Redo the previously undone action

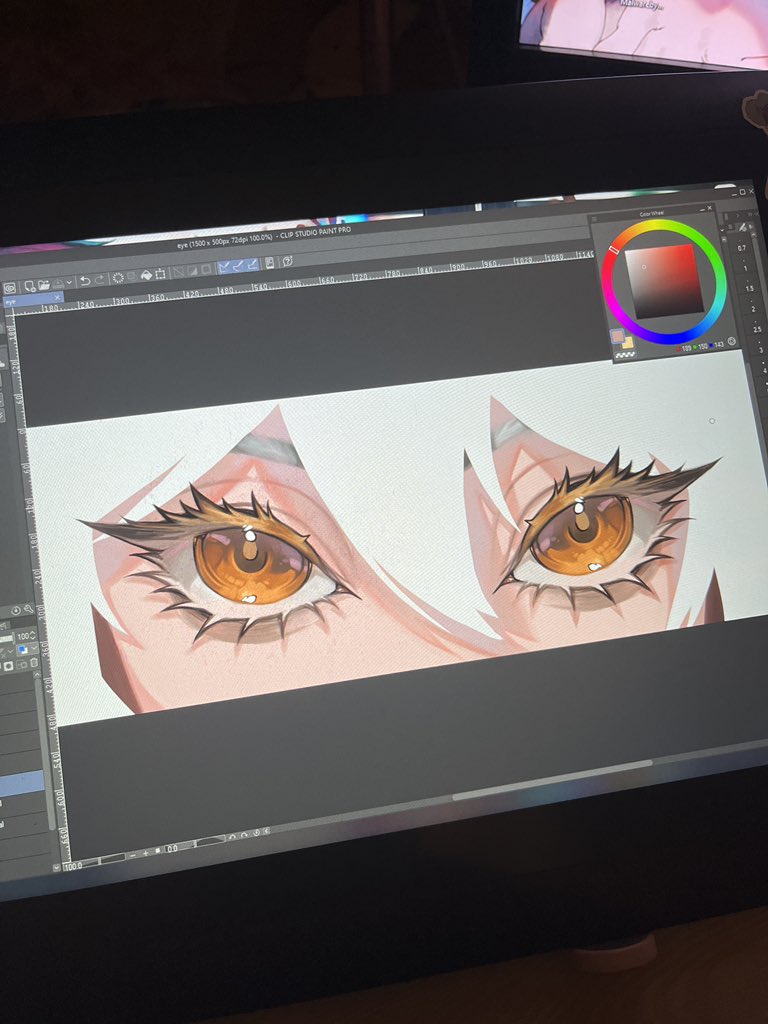99,280
